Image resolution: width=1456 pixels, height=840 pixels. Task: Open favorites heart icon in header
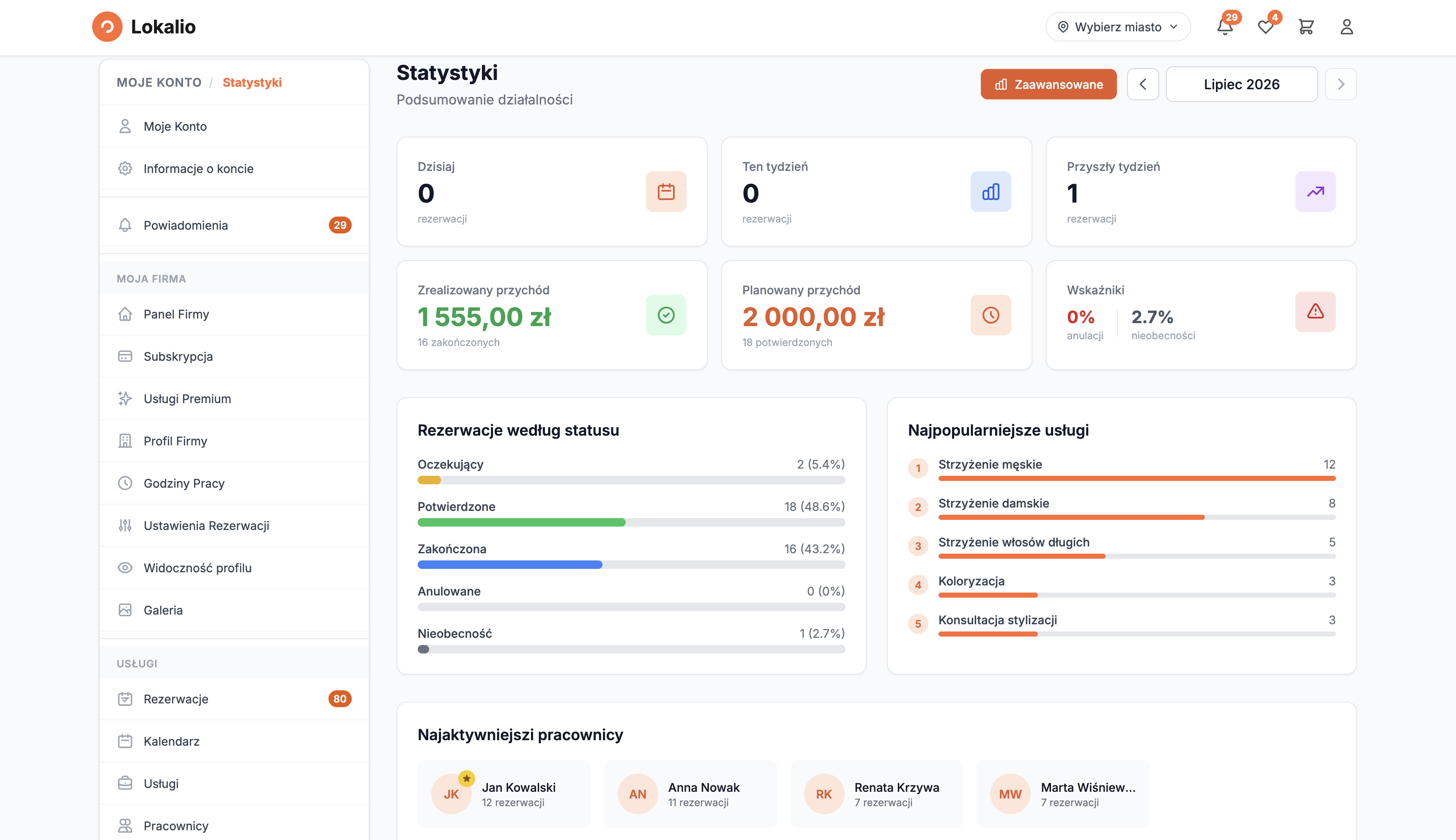(1265, 27)
